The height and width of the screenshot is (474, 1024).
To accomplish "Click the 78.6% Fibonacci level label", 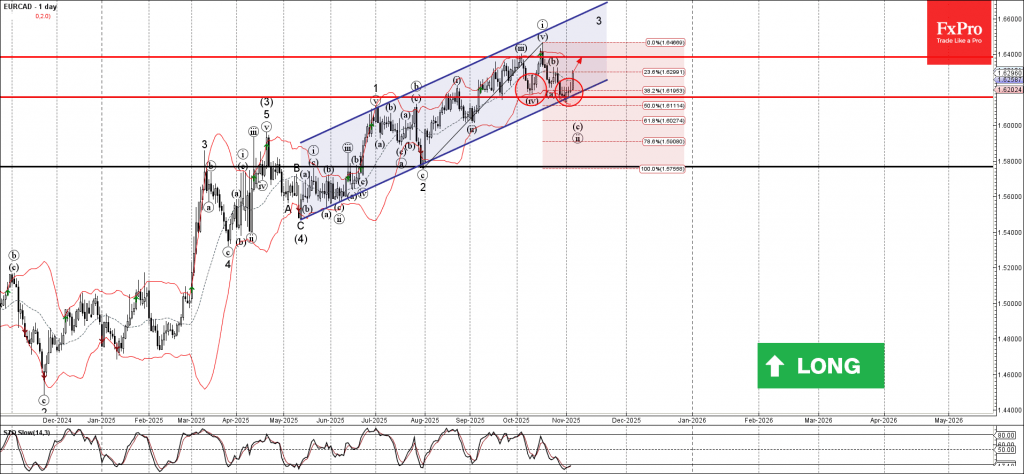I will click(x=663, y=141).
